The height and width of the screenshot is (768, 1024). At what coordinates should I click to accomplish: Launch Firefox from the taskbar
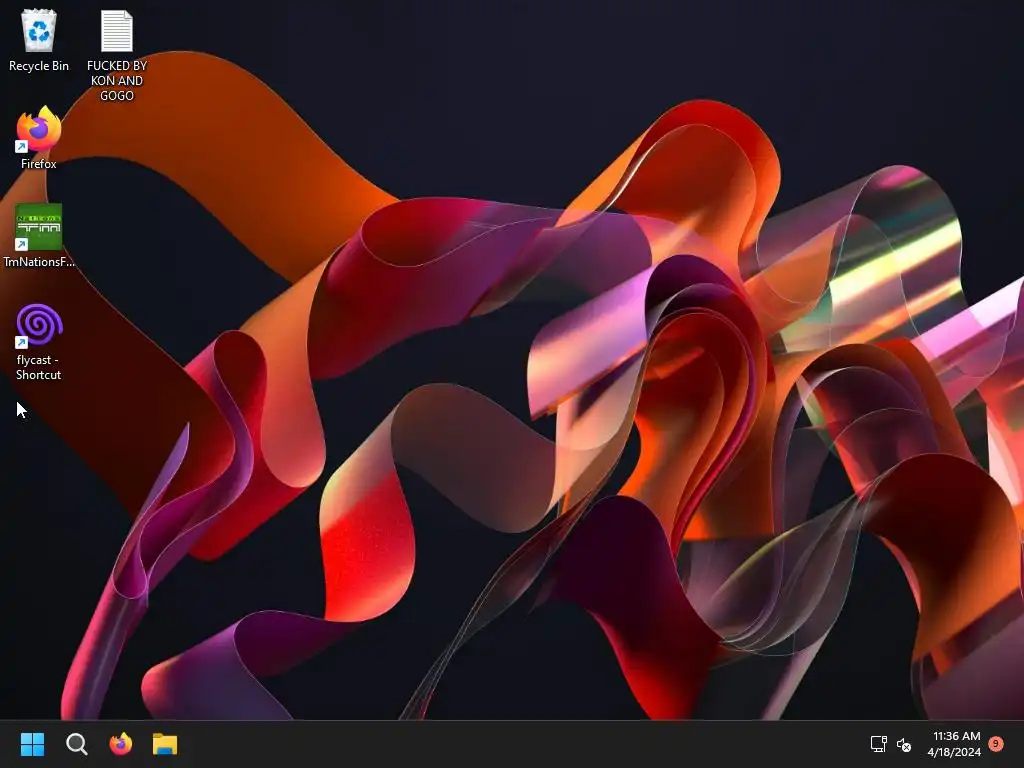(121, 744)
